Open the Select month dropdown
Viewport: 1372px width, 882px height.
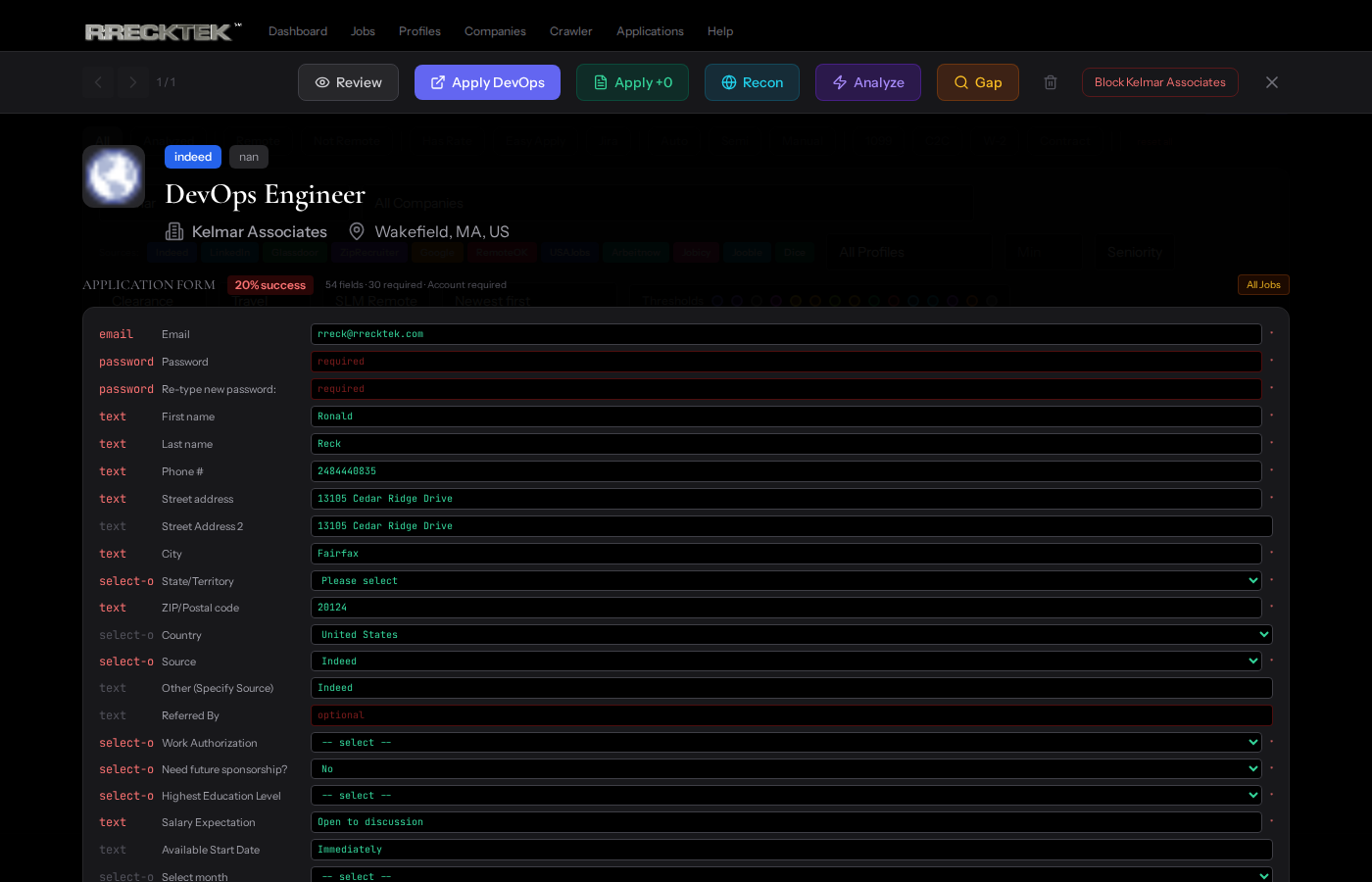[792, 876]
